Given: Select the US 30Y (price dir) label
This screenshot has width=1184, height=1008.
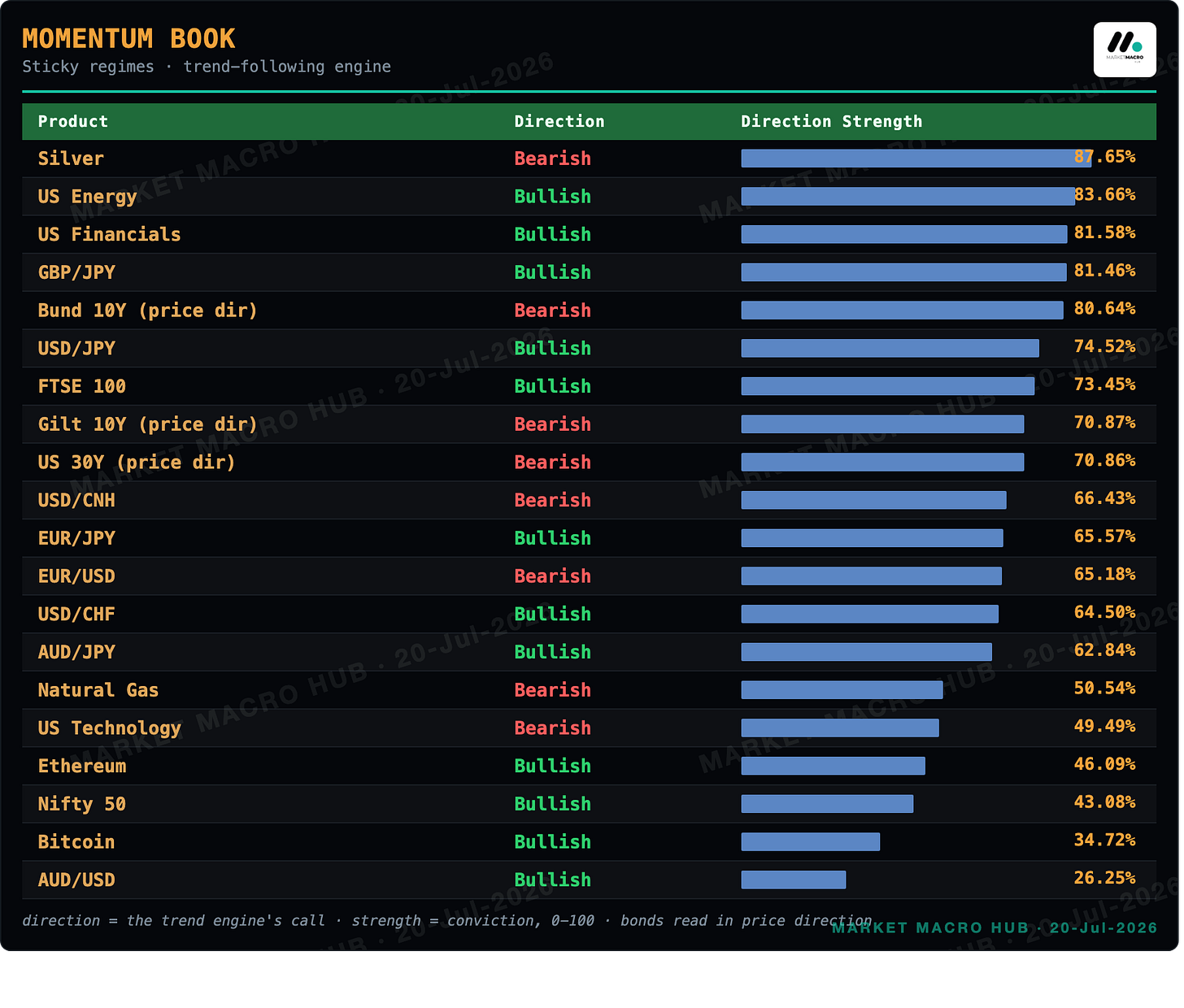Looking at the screenshot, I should click(137, 463).
